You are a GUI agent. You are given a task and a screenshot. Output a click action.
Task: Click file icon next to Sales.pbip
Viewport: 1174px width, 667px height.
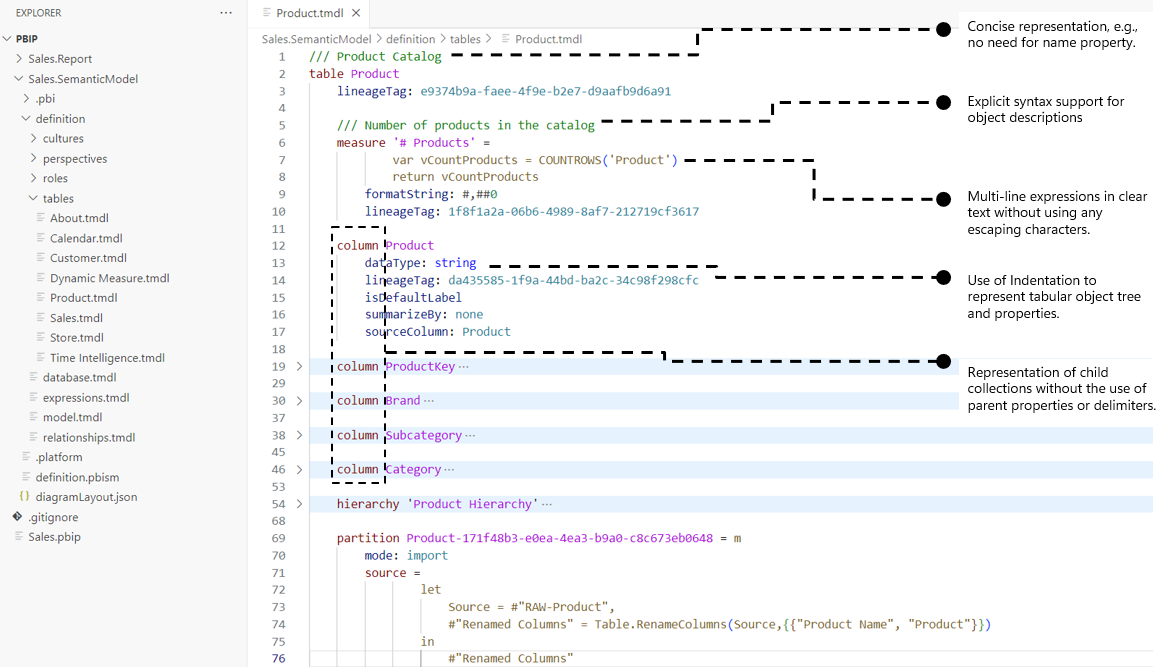point(18,537)
